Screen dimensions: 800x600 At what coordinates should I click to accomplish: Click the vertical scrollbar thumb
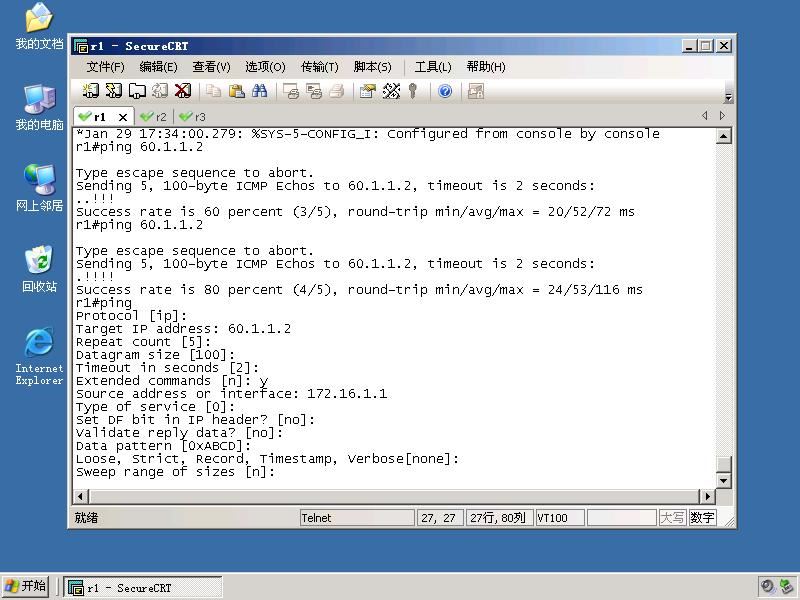click(723, 464)
